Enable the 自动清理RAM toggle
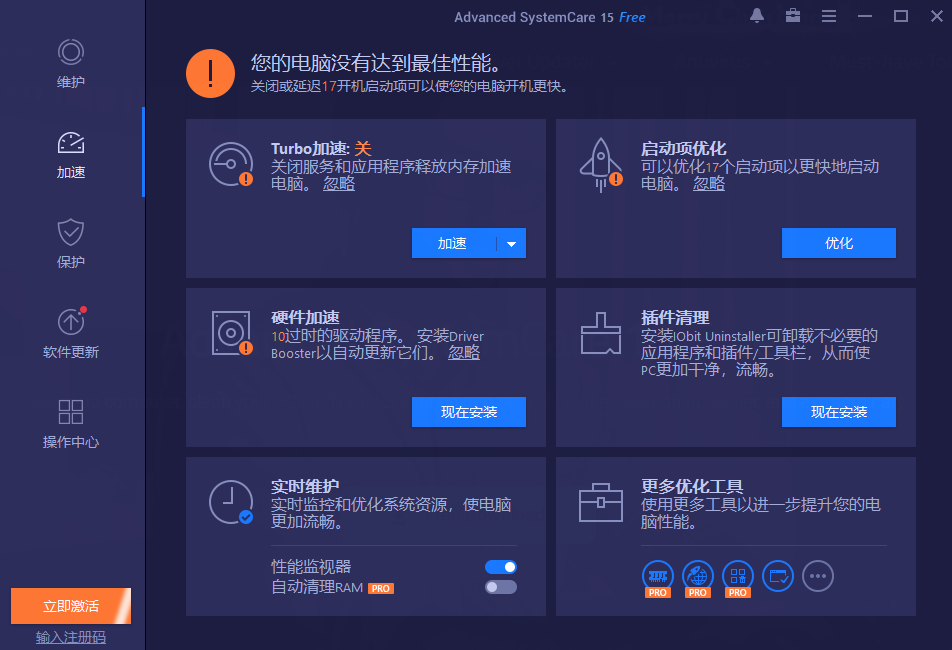The image size is (952, 650). click(501, 587)
